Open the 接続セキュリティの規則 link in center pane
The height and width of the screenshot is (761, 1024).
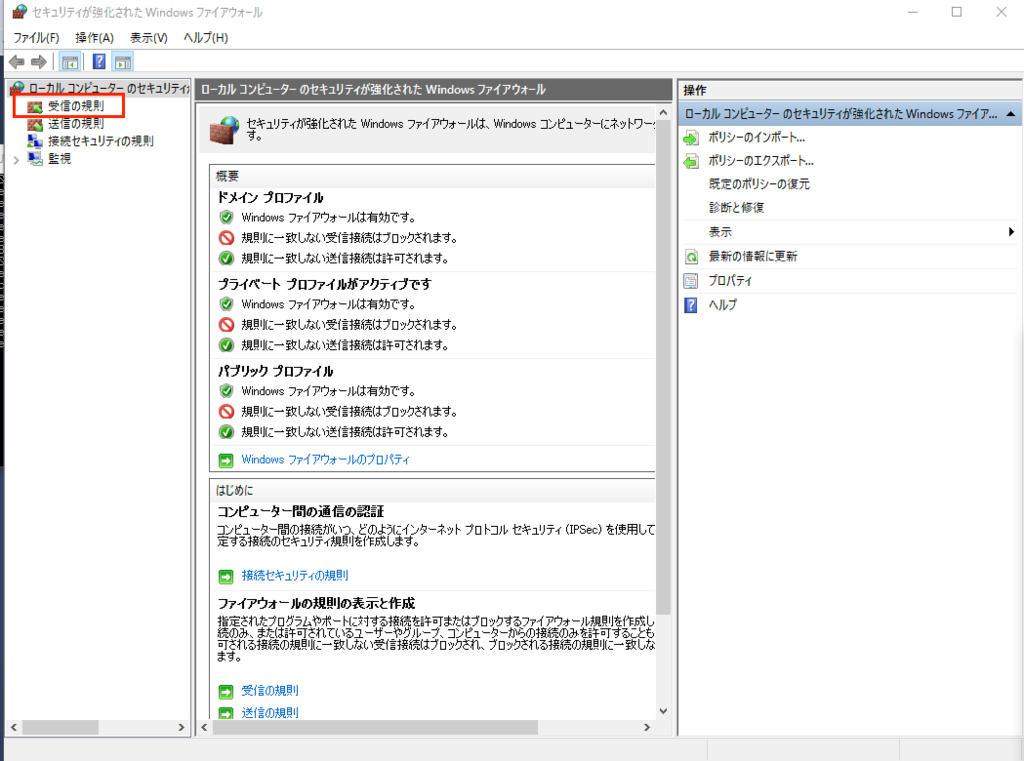(x=295, y=575)
